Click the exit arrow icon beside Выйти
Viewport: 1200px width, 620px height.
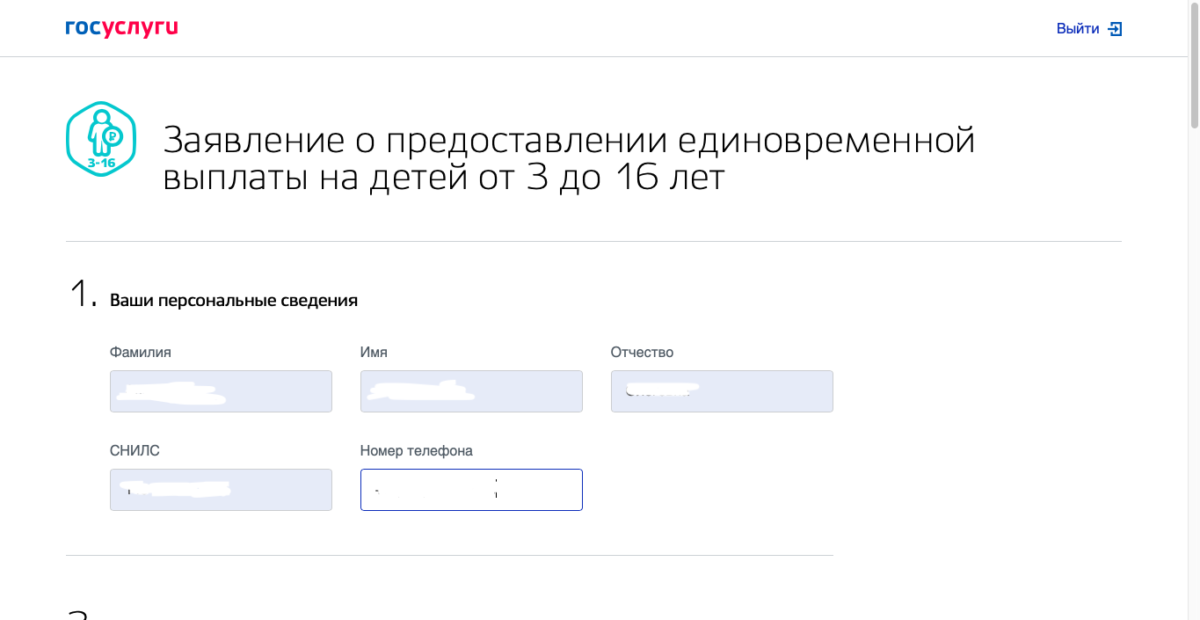pyautogui.click(x=1115, y=29)
